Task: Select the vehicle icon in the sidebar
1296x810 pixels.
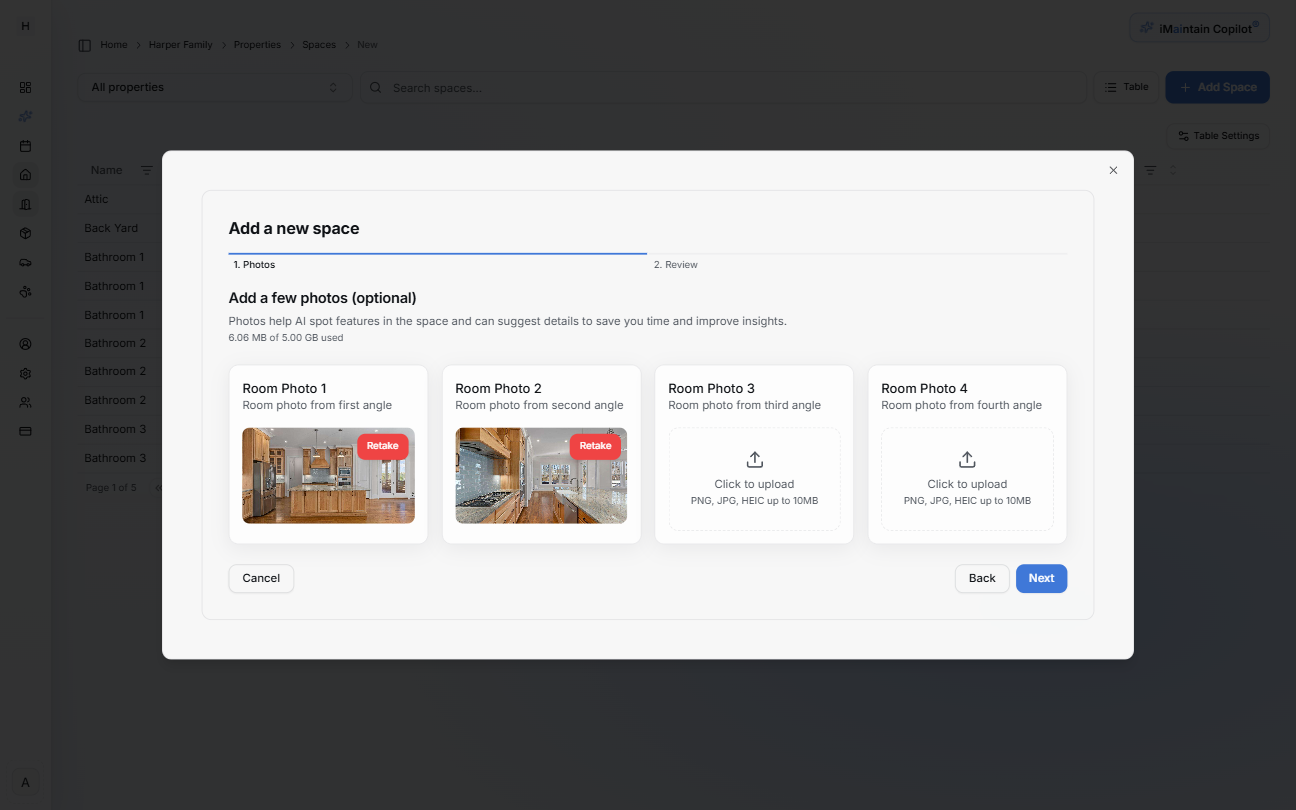Action: coord(25,262)
